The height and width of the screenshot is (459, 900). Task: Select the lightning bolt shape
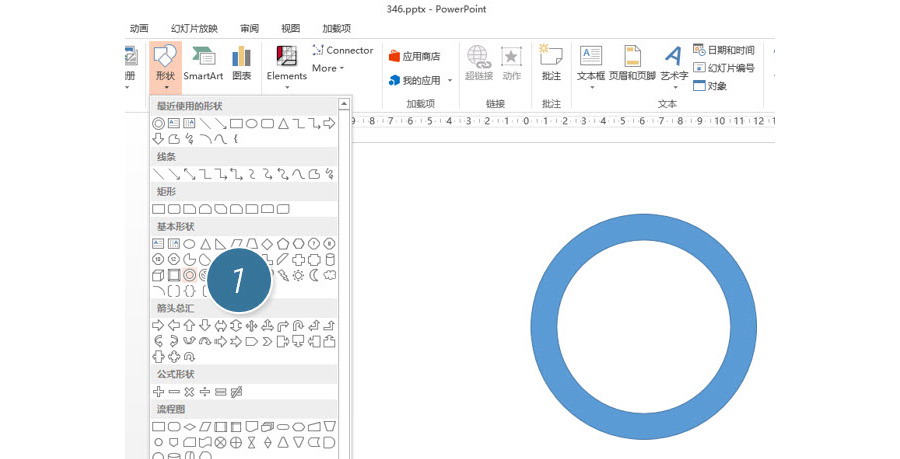(x=283, y=275)
